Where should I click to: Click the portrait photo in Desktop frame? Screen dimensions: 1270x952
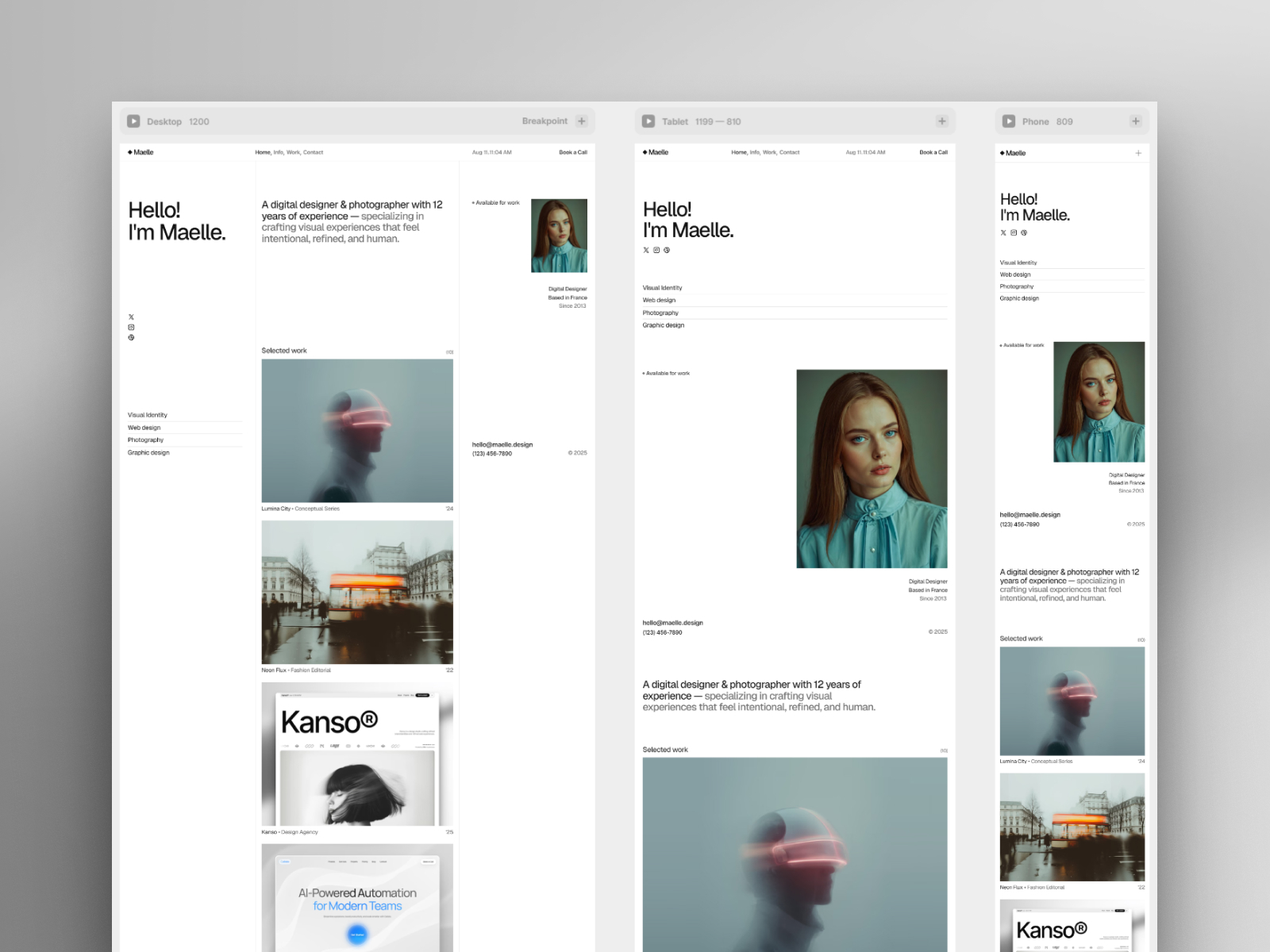(560, 236)
